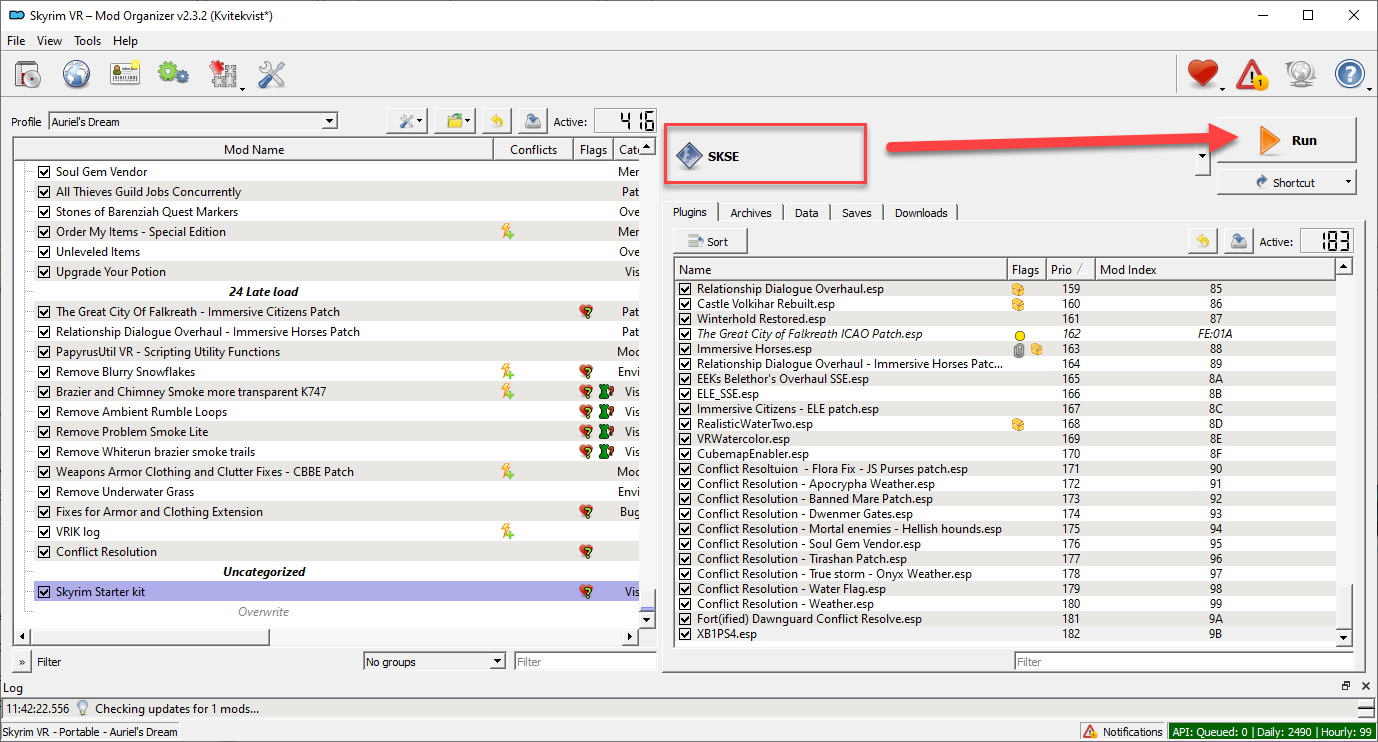Toggle Winterhold Restored.esp plugin checkbox
The width and height of the screenshot is (1378, 742).
(x=685, y=319)
